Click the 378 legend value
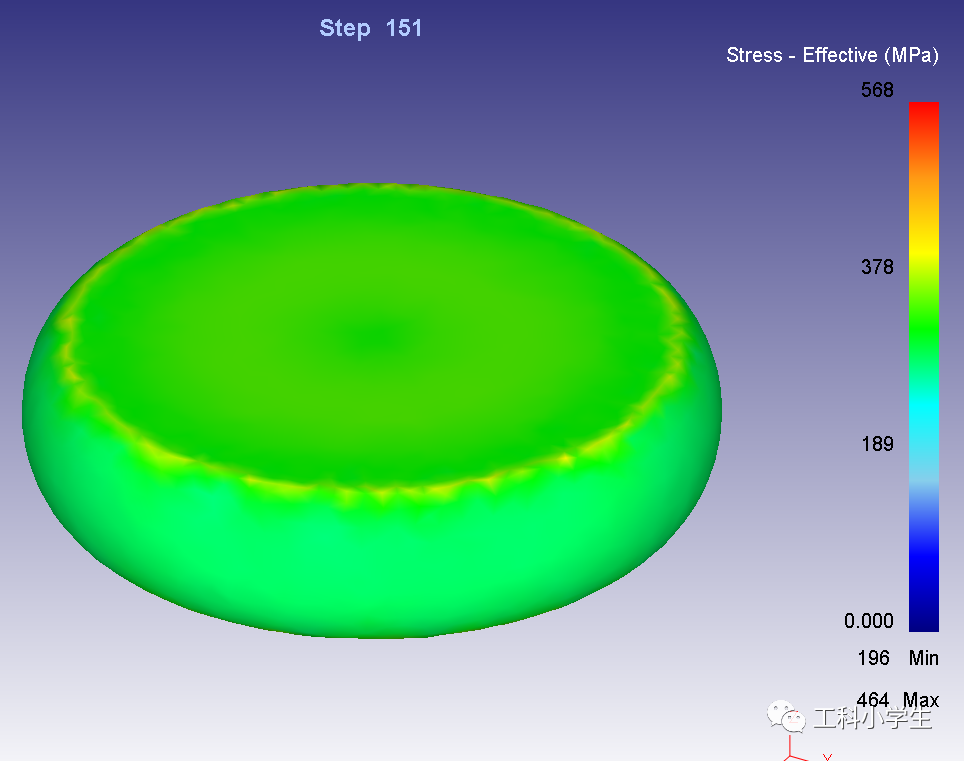964x761 pixels. coord(877,267)
